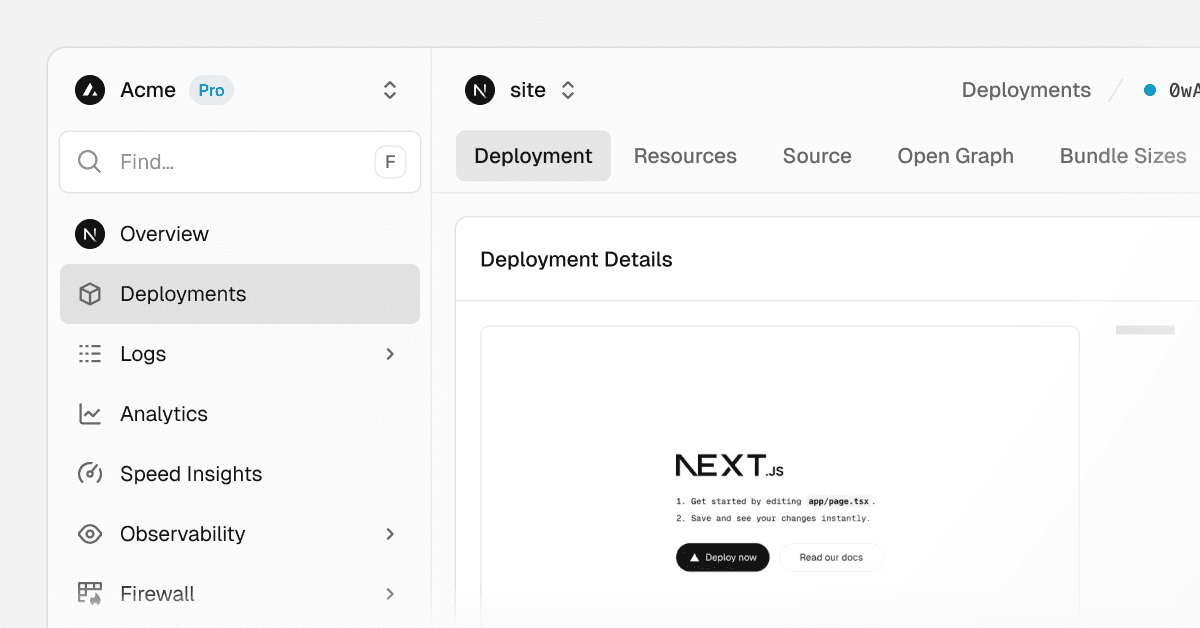Screen dimensions: 1200x628
Task: Expand the Firewall submenu chevron
Action: tap(390, 594)
